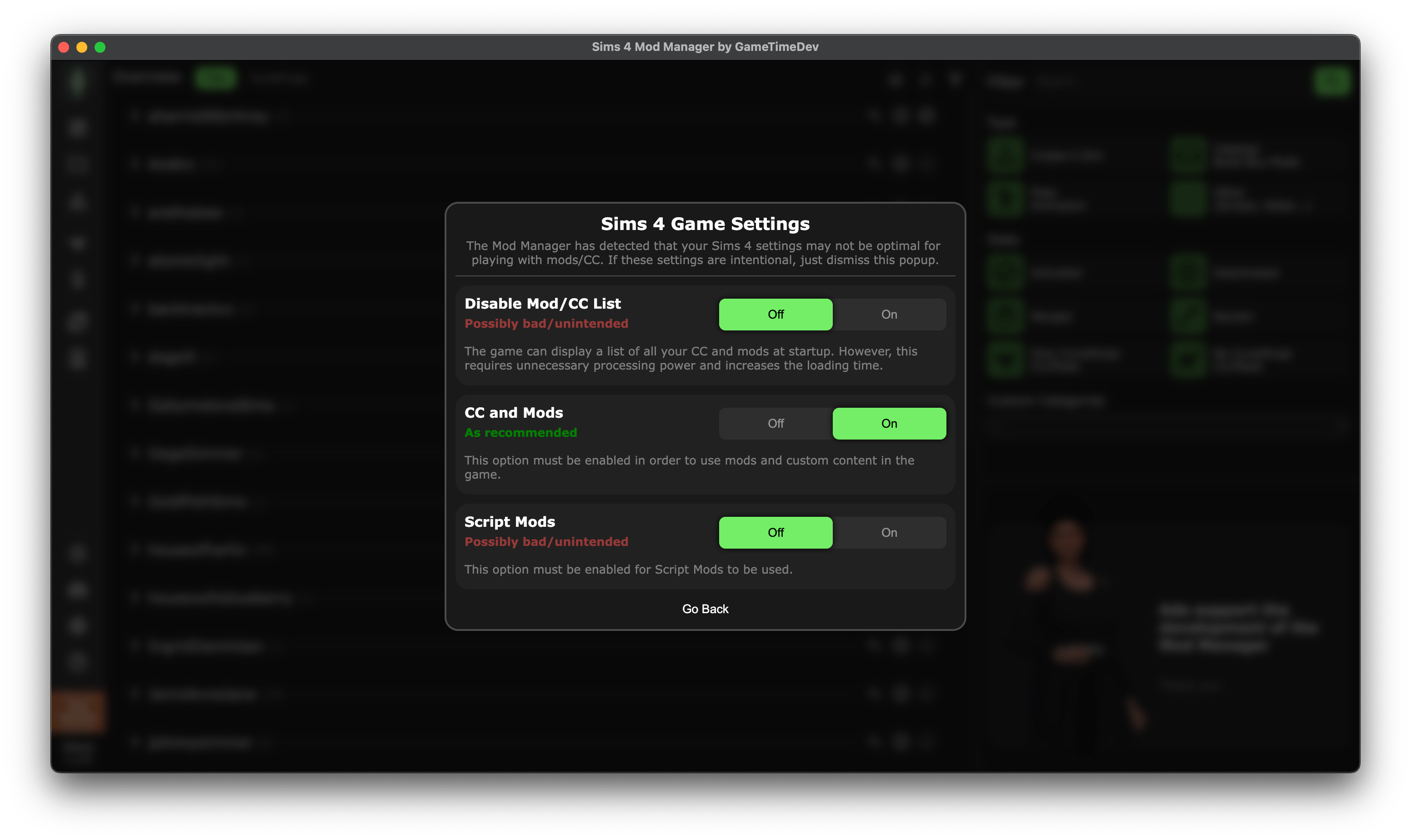Click the green 'As recommended' status text
The width and height of the screenshot is (1411, 840).
(520, 432)
